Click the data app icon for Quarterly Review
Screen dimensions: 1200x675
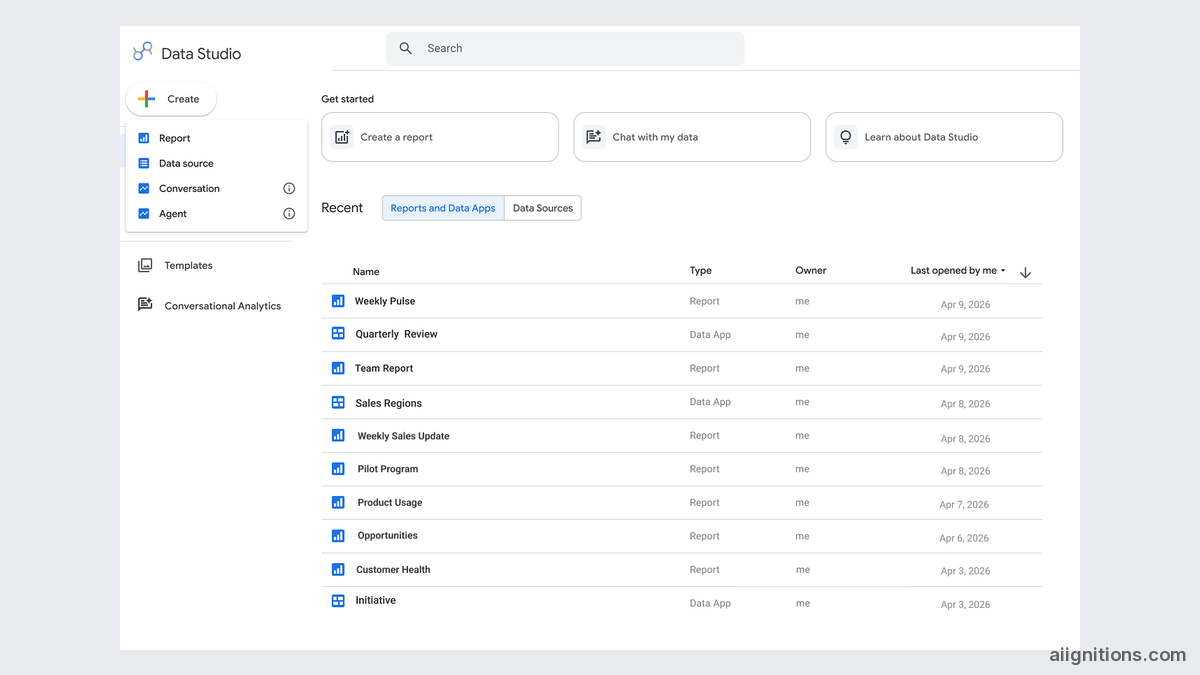click(338, 333)
